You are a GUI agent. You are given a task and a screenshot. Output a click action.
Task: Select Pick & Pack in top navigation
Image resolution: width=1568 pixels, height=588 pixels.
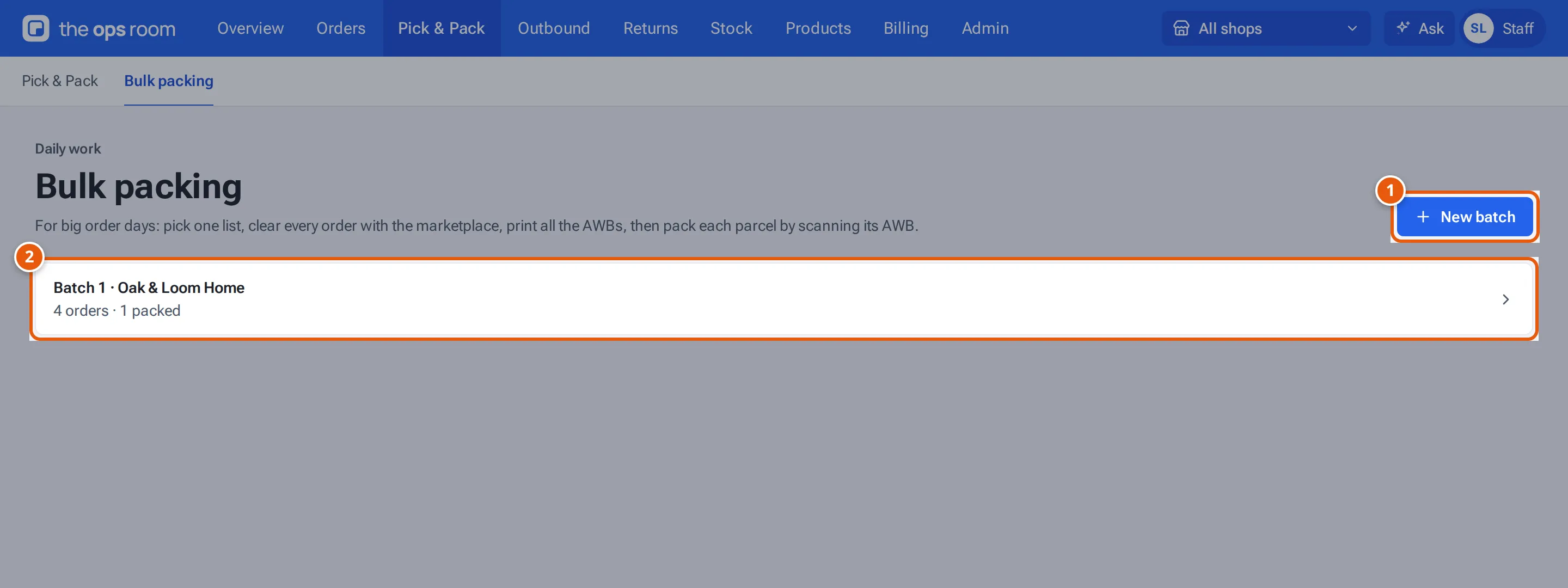tap(442, 28)
